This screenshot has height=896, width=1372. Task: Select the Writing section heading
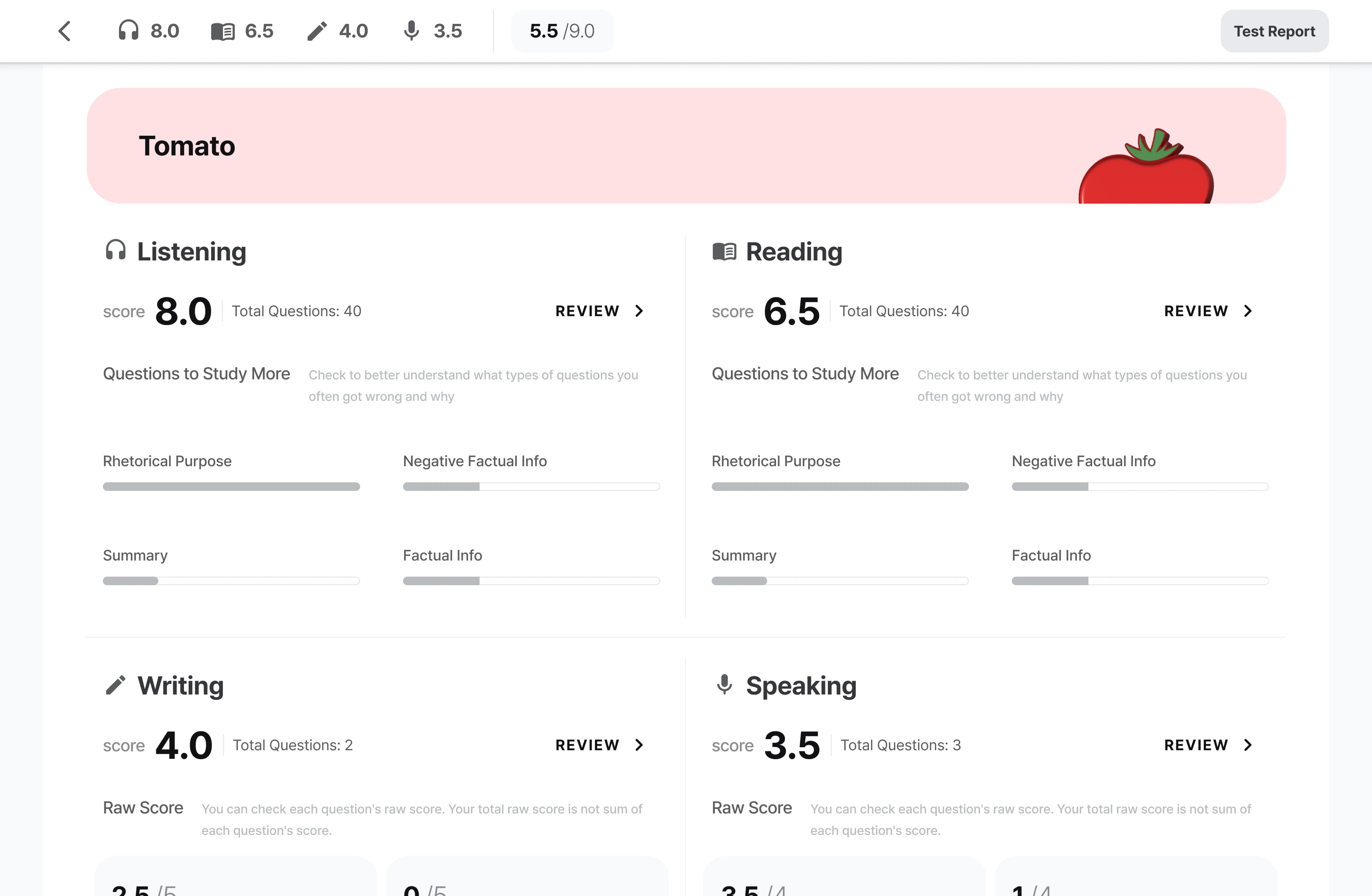coord(180,686)
